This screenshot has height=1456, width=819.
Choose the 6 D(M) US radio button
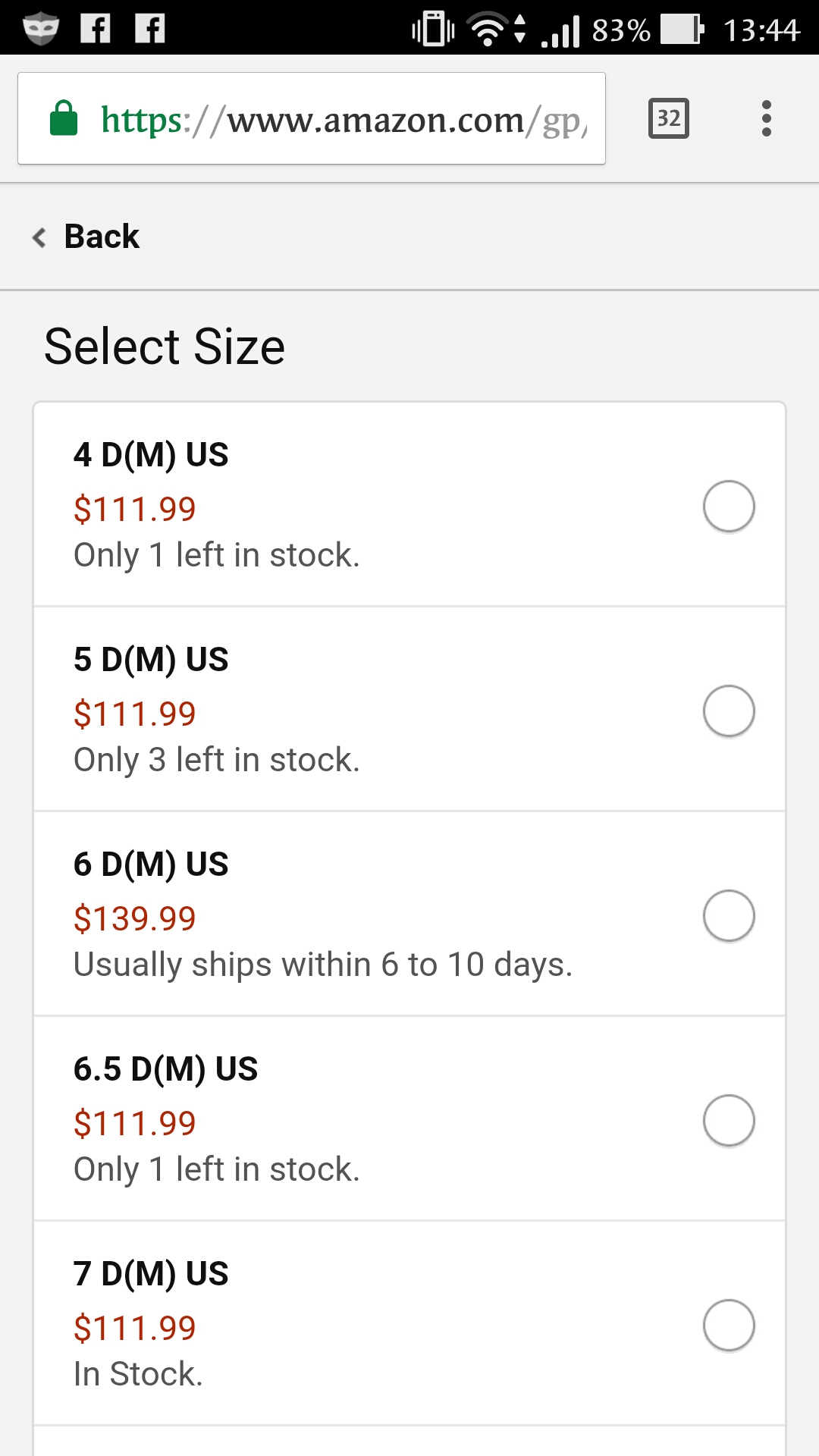728,915
